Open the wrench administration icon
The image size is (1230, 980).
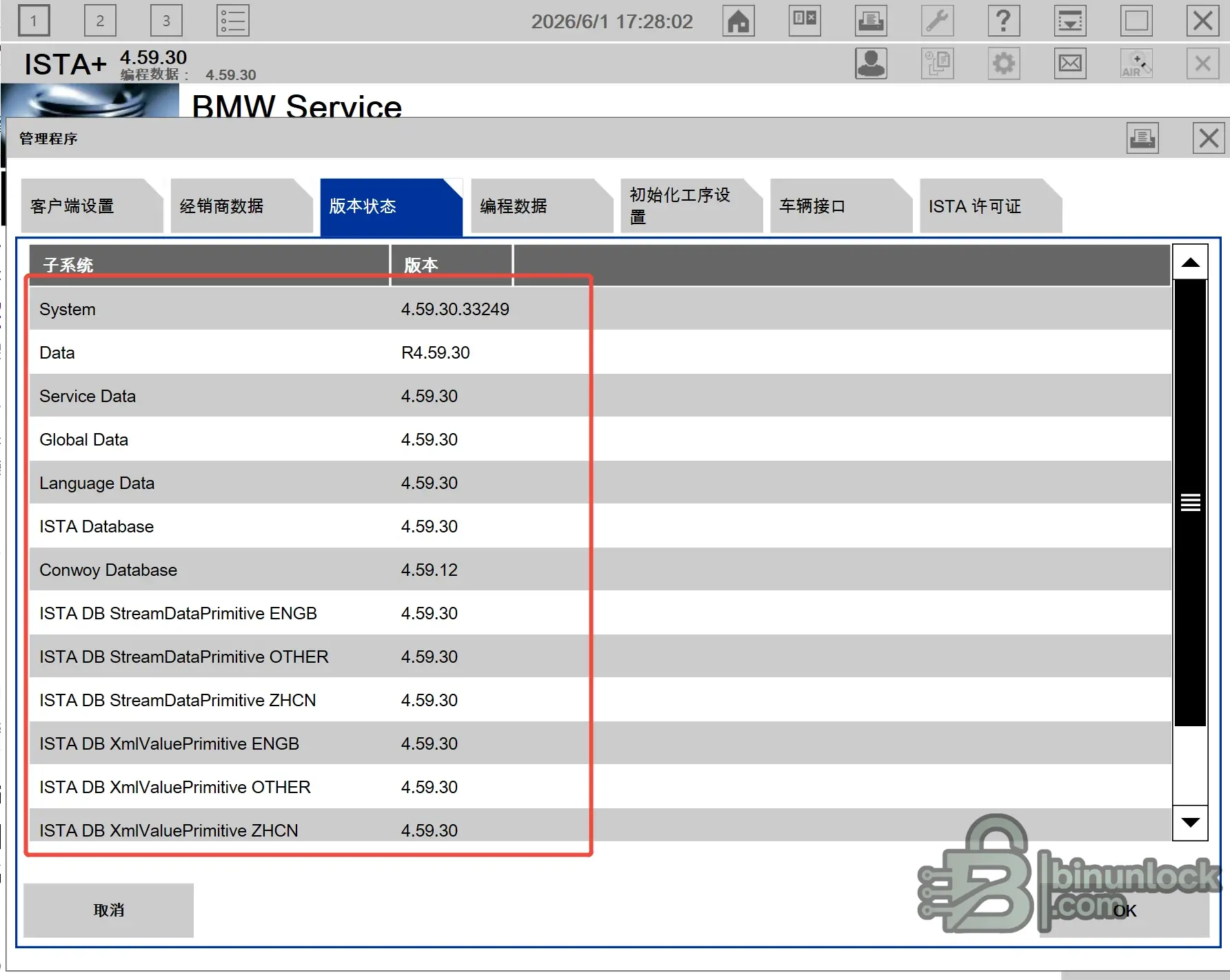coord(938,21)
